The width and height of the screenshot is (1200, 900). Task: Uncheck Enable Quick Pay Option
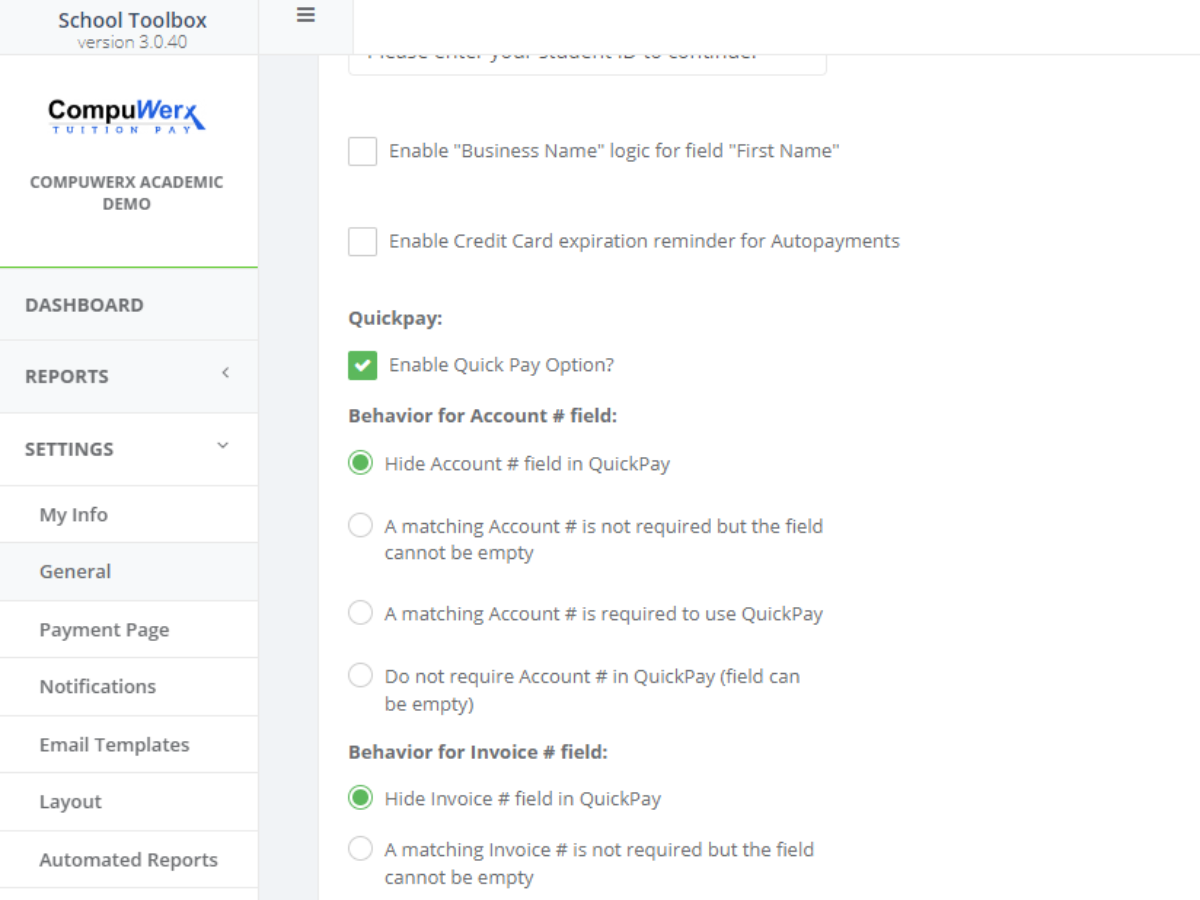pos(362,365)
